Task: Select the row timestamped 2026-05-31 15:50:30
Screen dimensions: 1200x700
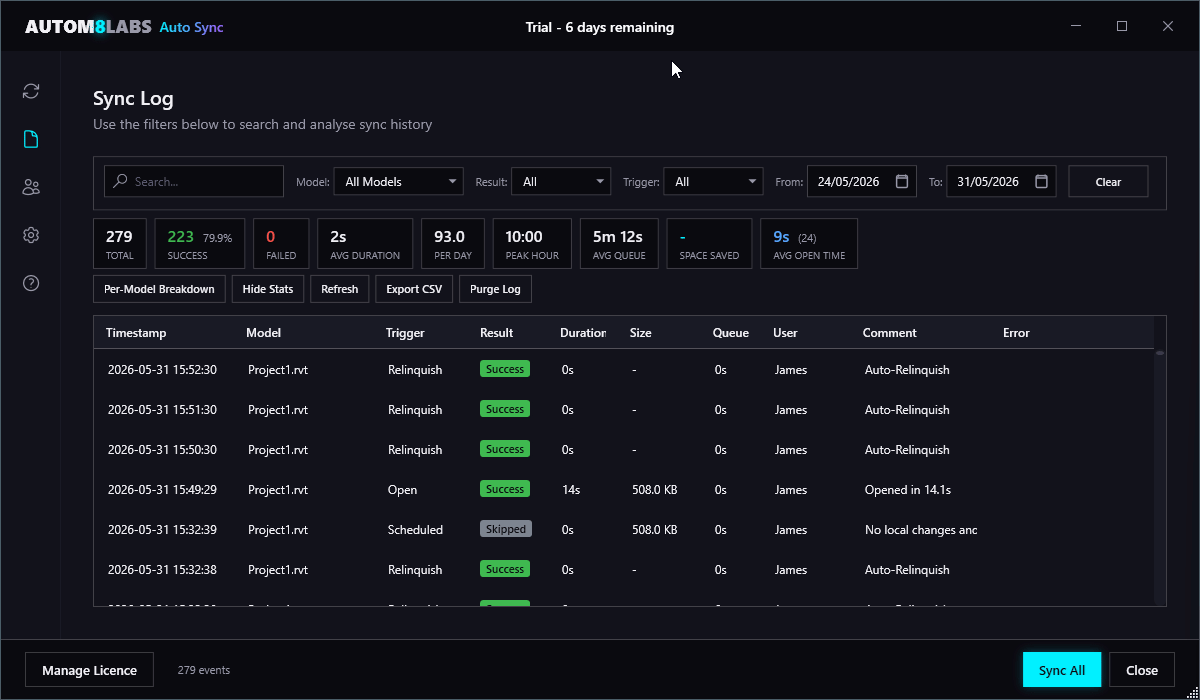Action: (x=624, y=449)
